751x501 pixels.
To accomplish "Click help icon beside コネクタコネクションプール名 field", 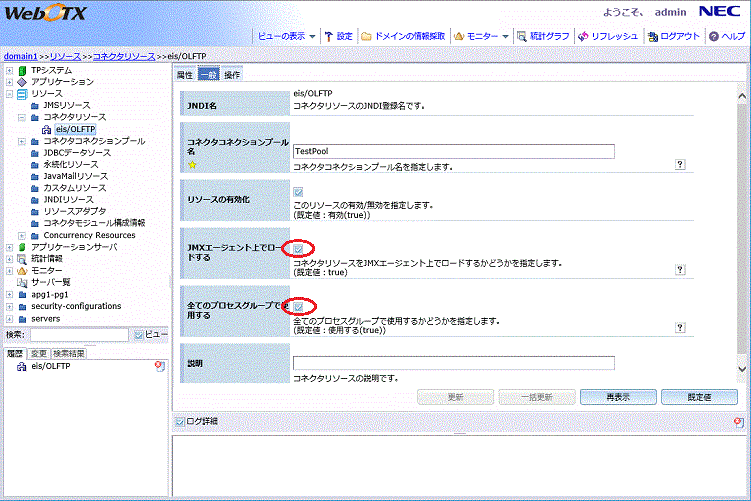I will 680,165.
